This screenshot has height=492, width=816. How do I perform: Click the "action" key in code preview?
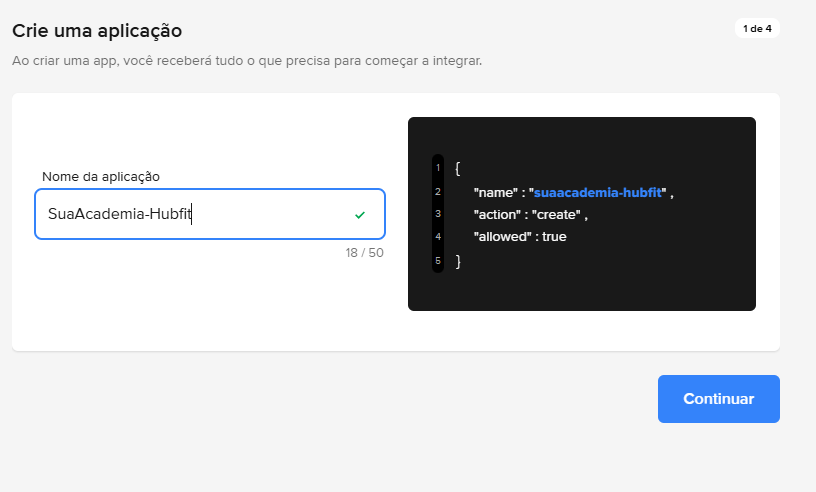[496, 214]
